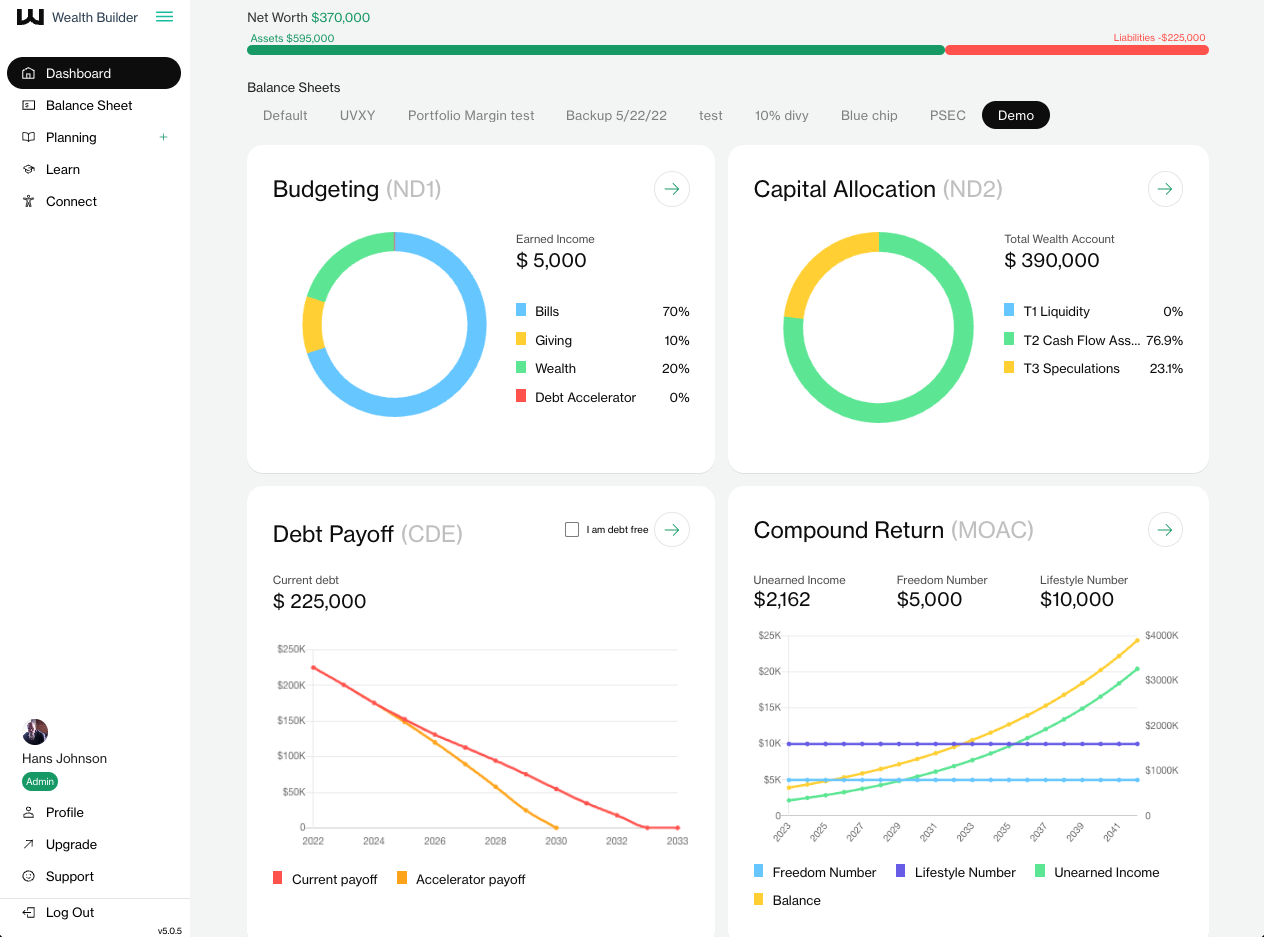Select the 'Demo' balance sheet button
The width and height of the screenshot is (1264, 937).
pos(1015,115)
